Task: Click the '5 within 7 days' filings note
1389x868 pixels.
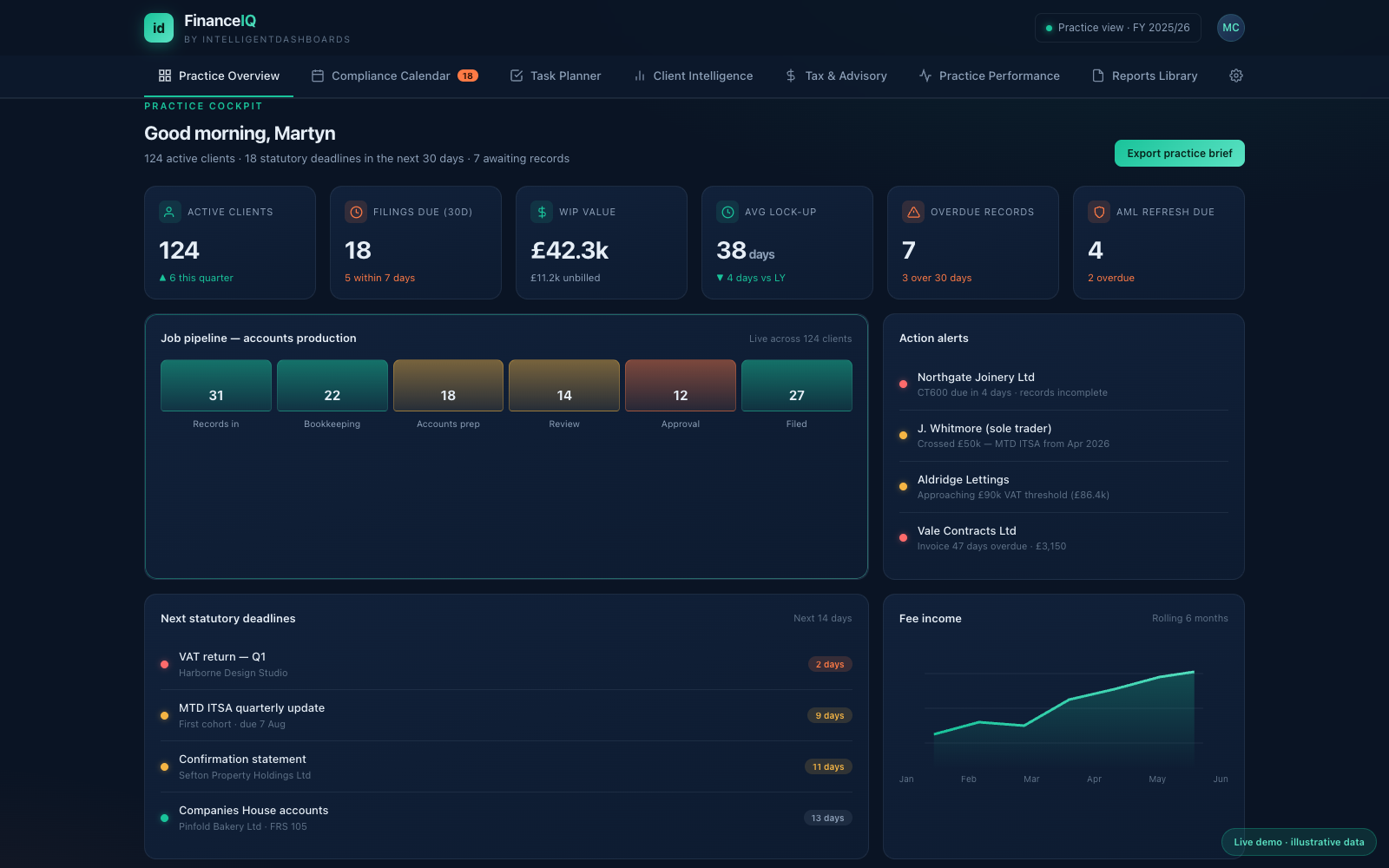Action: tap(379, 278)
